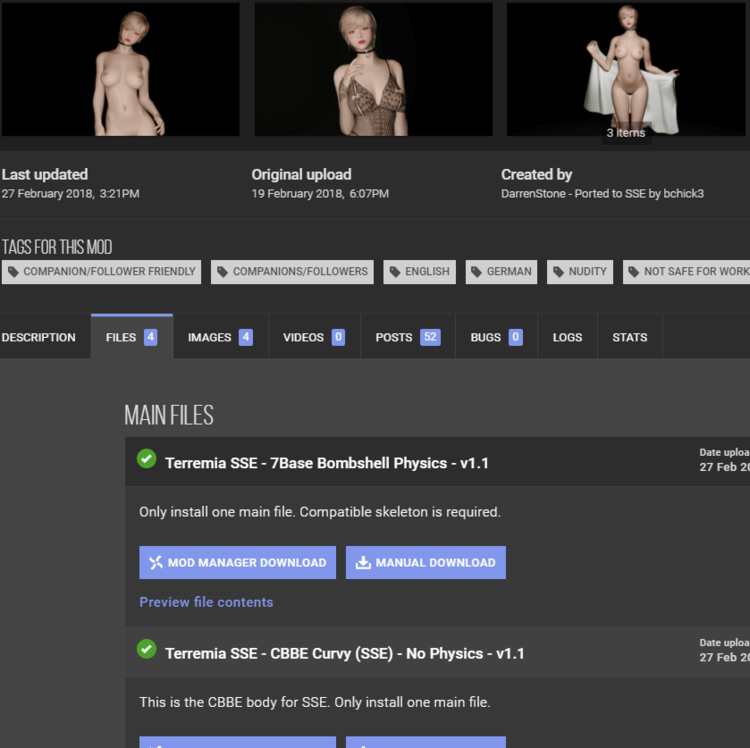Viewport: 750px width, 748px height.
Task: Switch to the Bugs tab
Action: [x=496, y=337]
